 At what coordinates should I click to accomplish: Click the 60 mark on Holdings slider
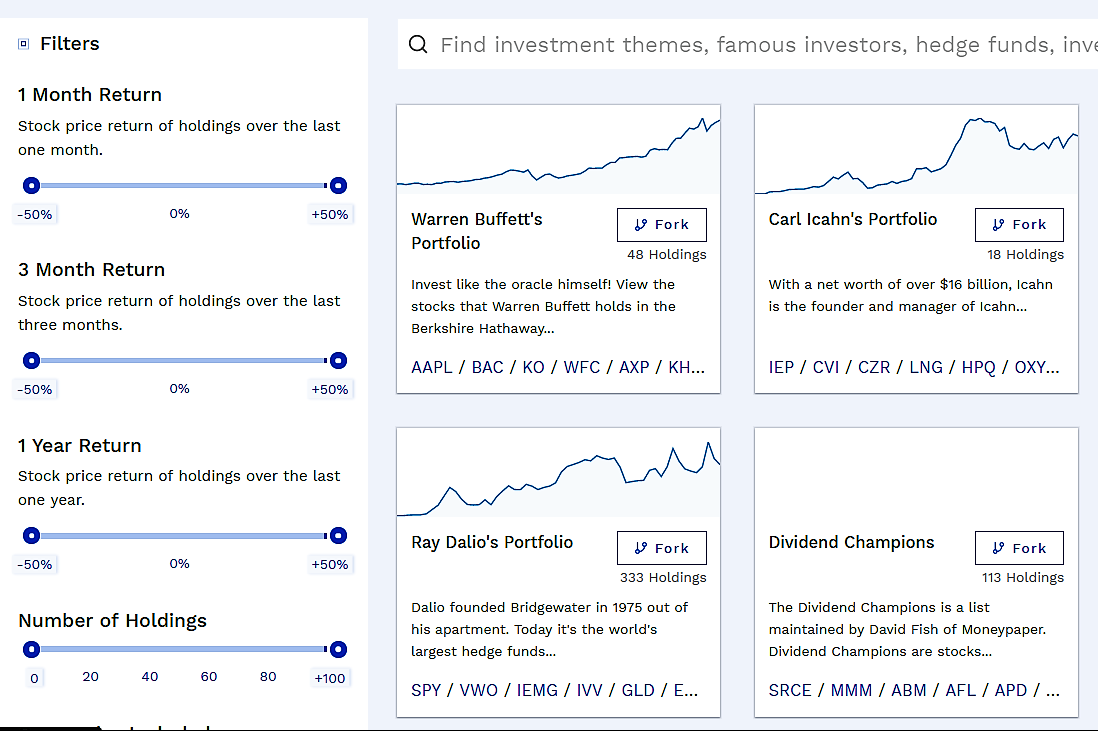point(209,676)
